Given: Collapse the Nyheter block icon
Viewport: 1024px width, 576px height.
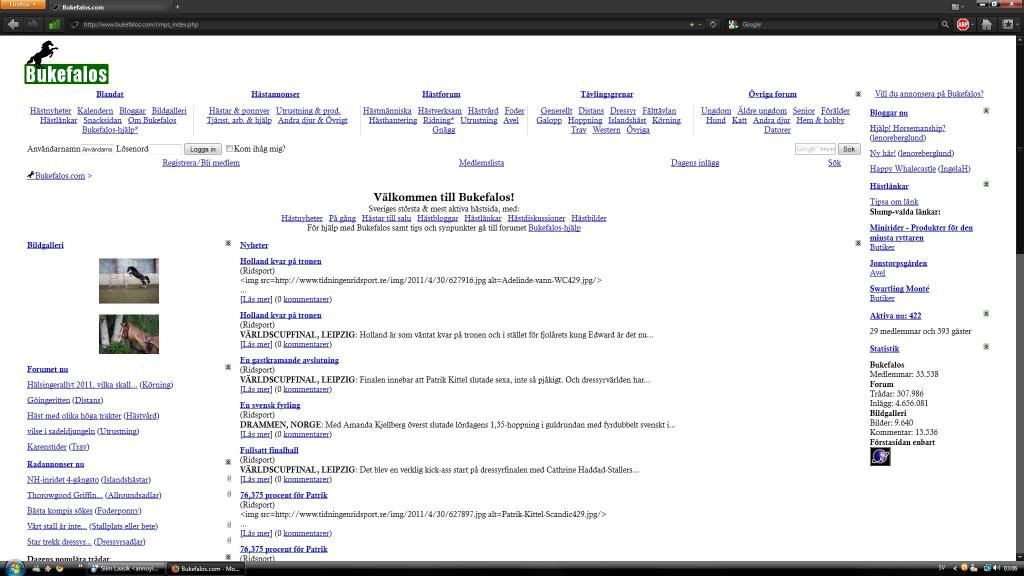Looking at the screenshot, I should click(858, 243).
